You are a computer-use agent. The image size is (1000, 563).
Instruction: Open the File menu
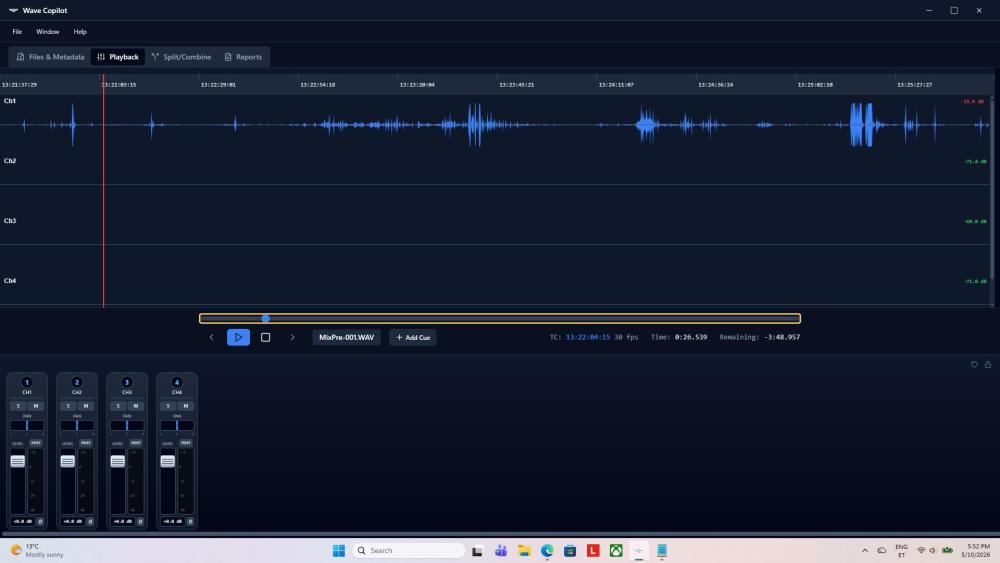point(17,31)
